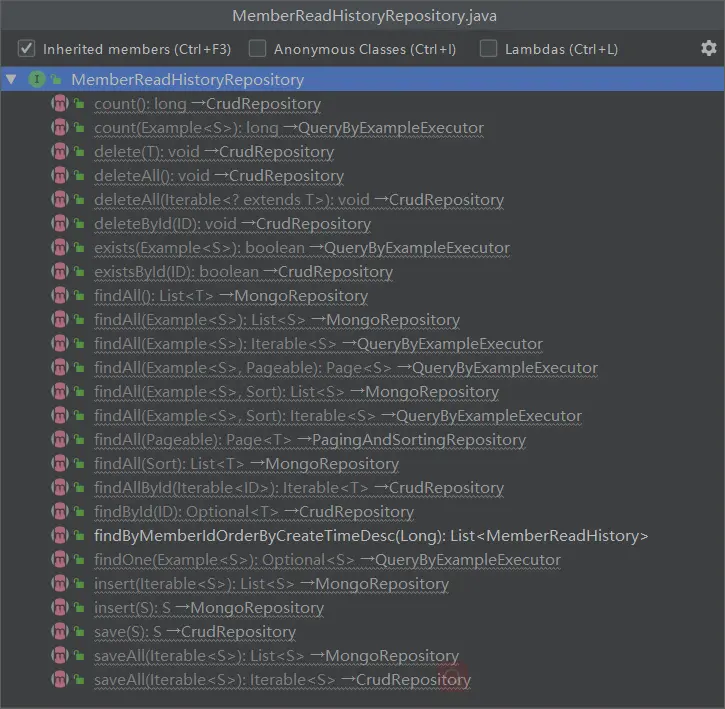
Task: Click the method icon for exists(Example<S>)
Action: click(60, 247)
